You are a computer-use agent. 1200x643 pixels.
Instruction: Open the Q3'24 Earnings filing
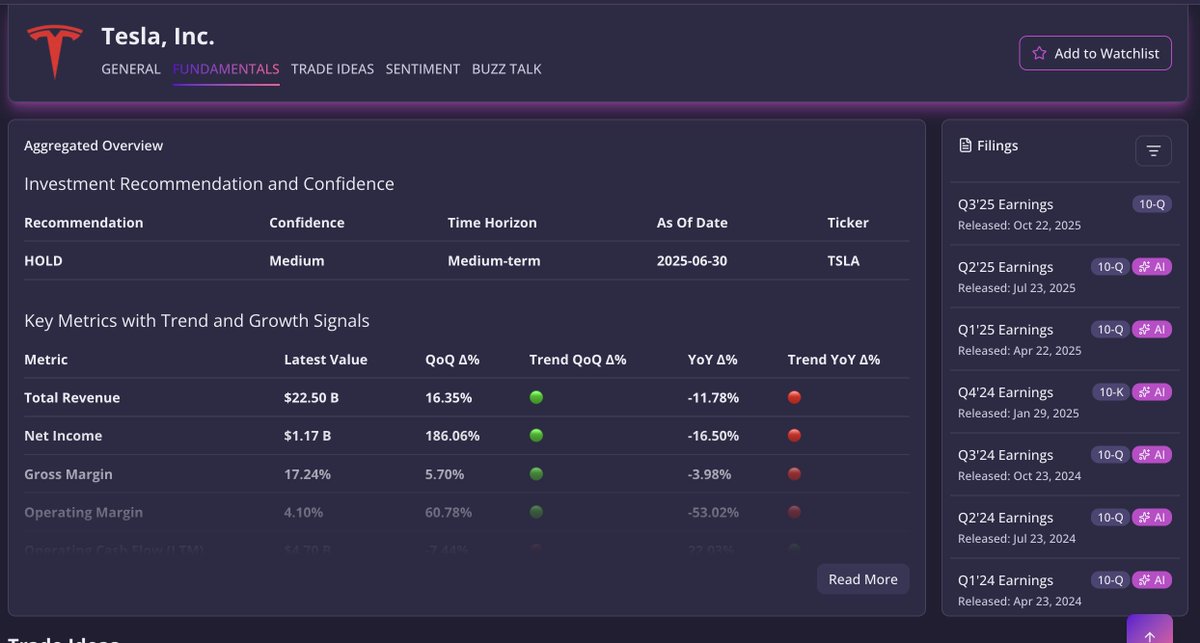click(x=1065, y=464)
